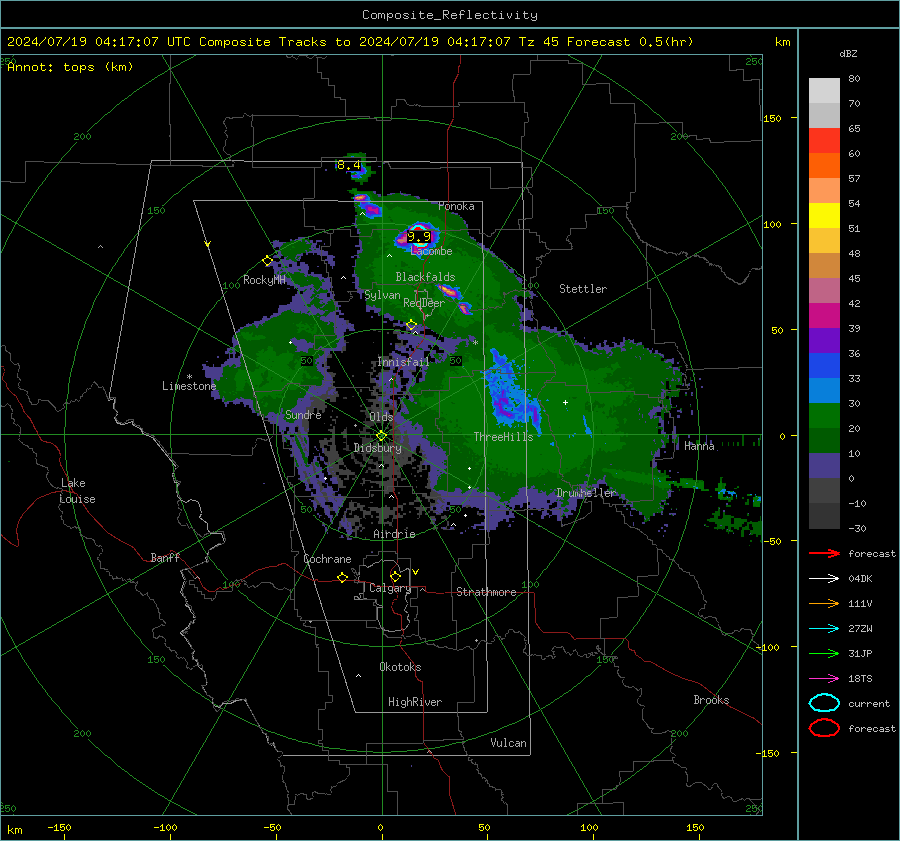
Task: Click the Hanna label
Action: coord(699,446)
